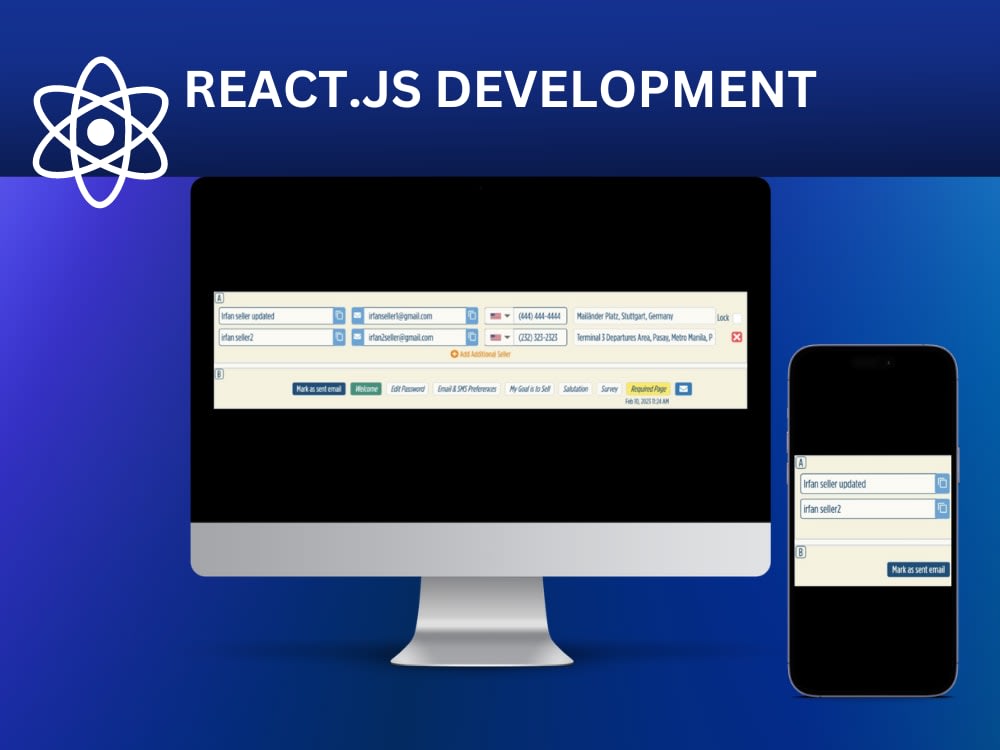Click the Feb 10, 2025 timestamp text

[647, 401]
